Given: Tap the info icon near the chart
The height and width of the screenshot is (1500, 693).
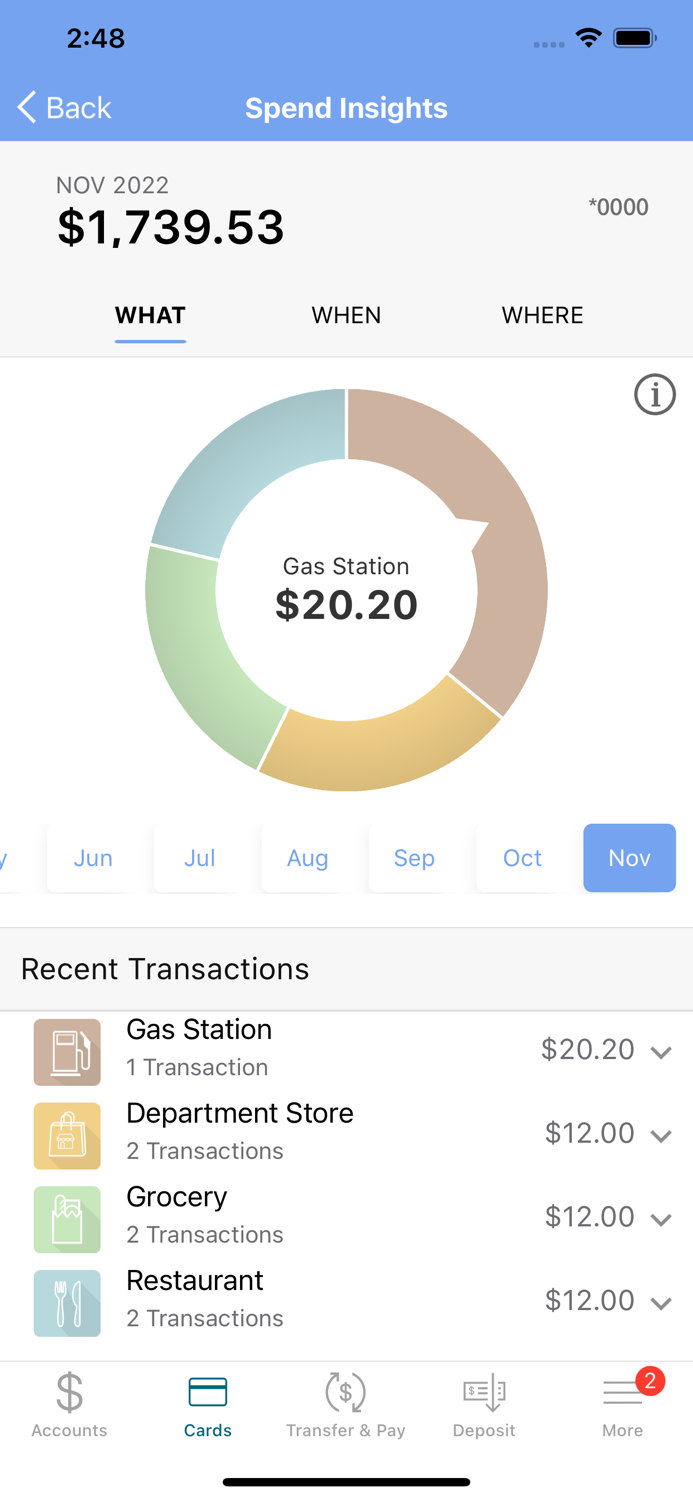Looking at the screenshot, I should tap(655, 394).
